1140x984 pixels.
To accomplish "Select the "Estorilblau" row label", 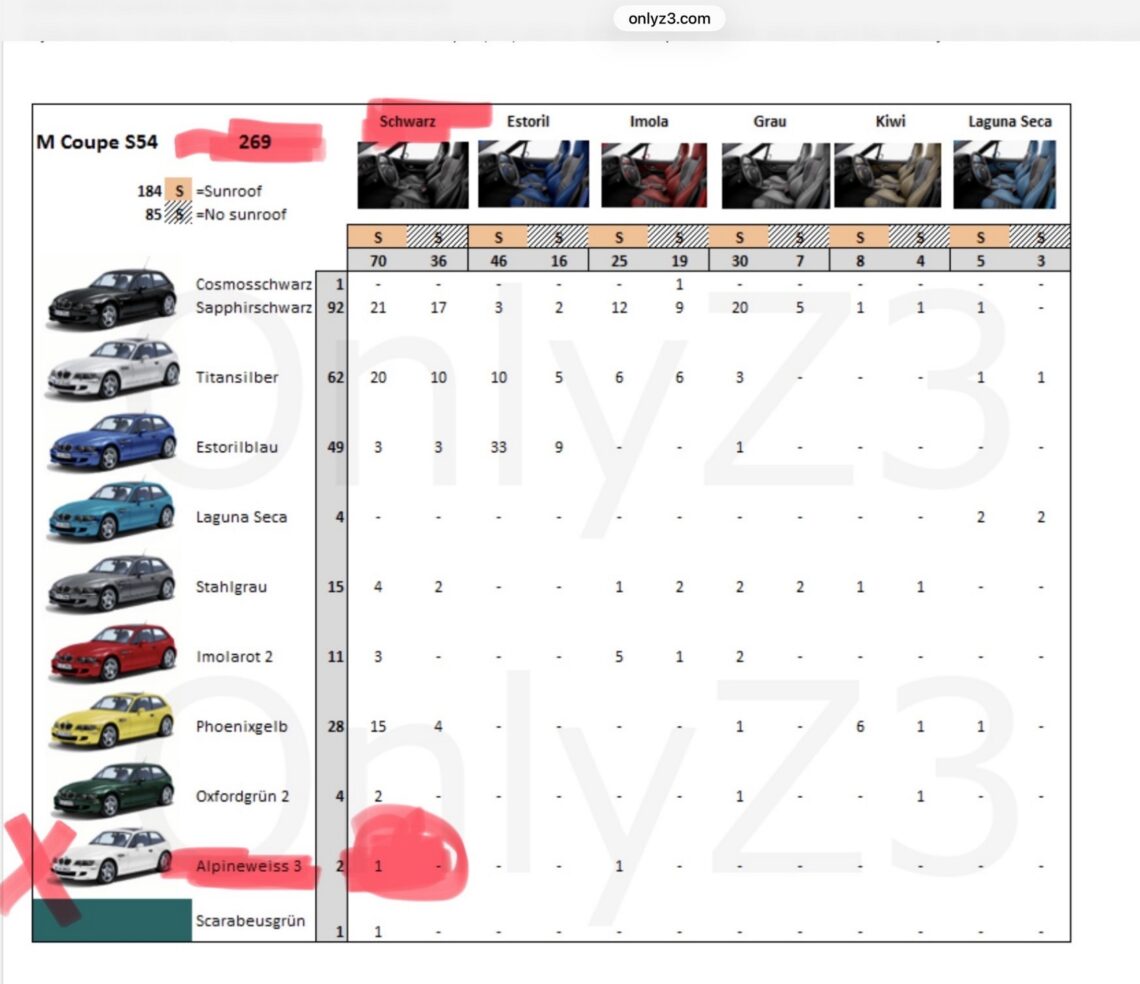I will [x=237, y=447].
